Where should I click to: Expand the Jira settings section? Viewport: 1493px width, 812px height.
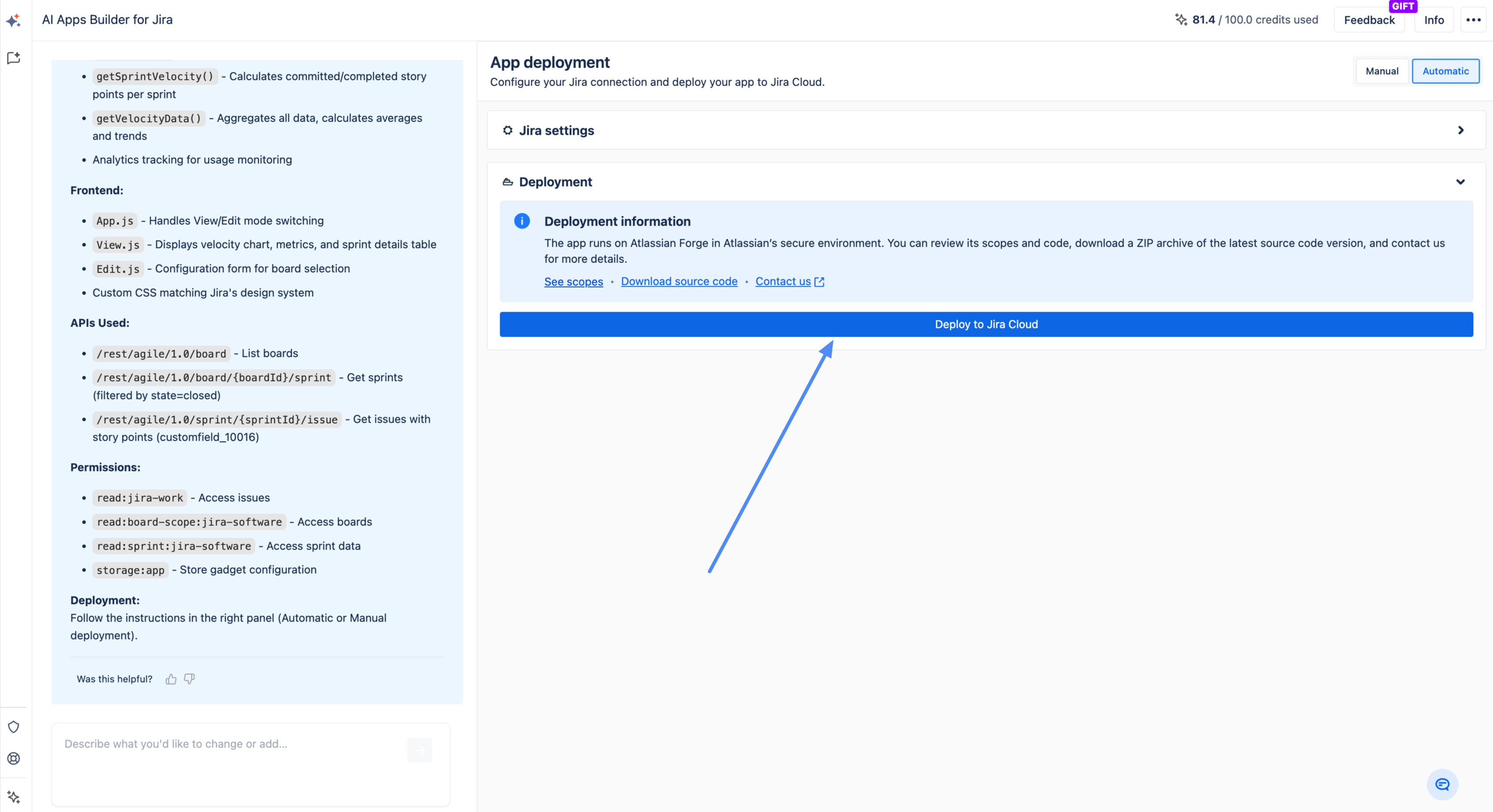click(1461, 130)
